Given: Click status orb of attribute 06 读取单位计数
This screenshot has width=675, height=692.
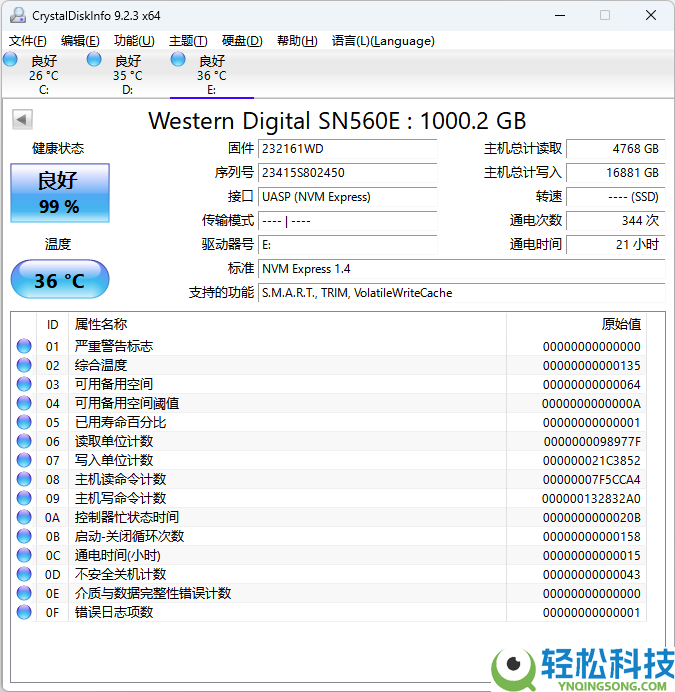Looking at the screenshot, I should pyautogui.click(x=24, y=441).
